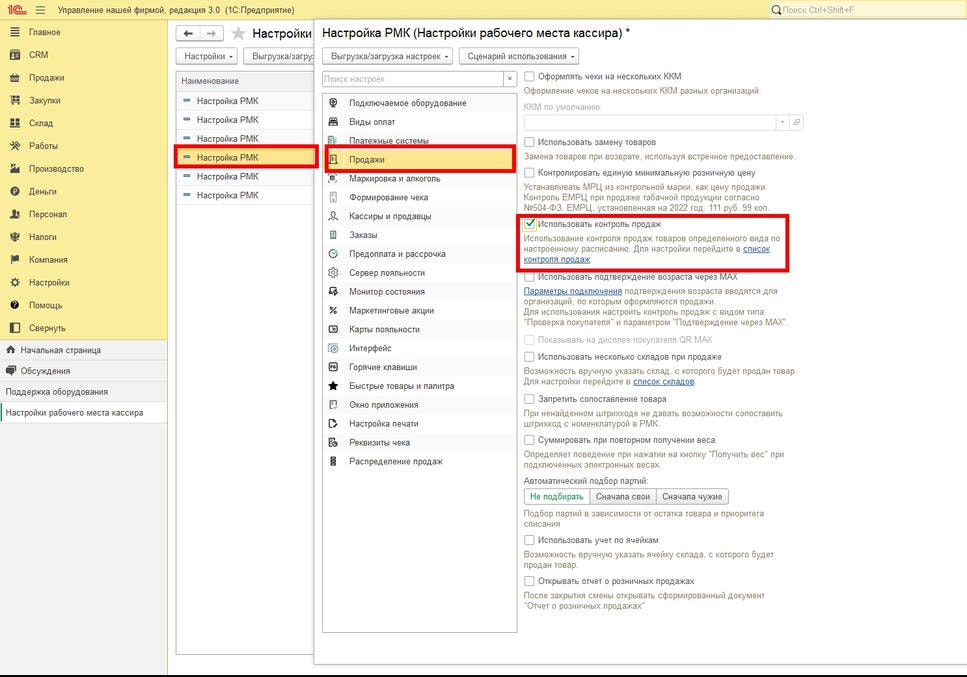Viewport: 967px width, 677px height.
Task: Go back with the left arrow button
Action: tap(188, 33)
